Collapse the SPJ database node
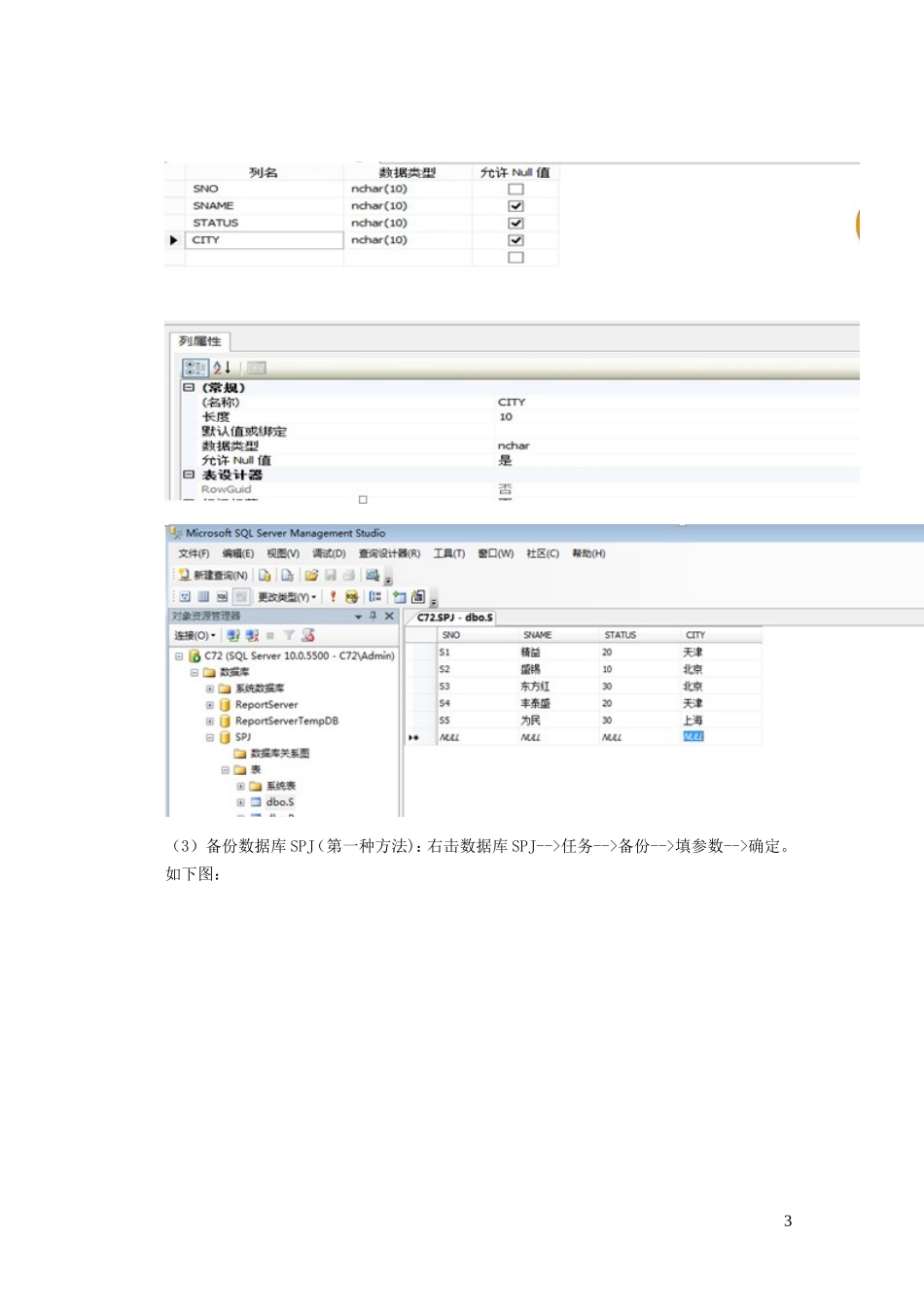The image size is (924, 1307). [209, 737]
